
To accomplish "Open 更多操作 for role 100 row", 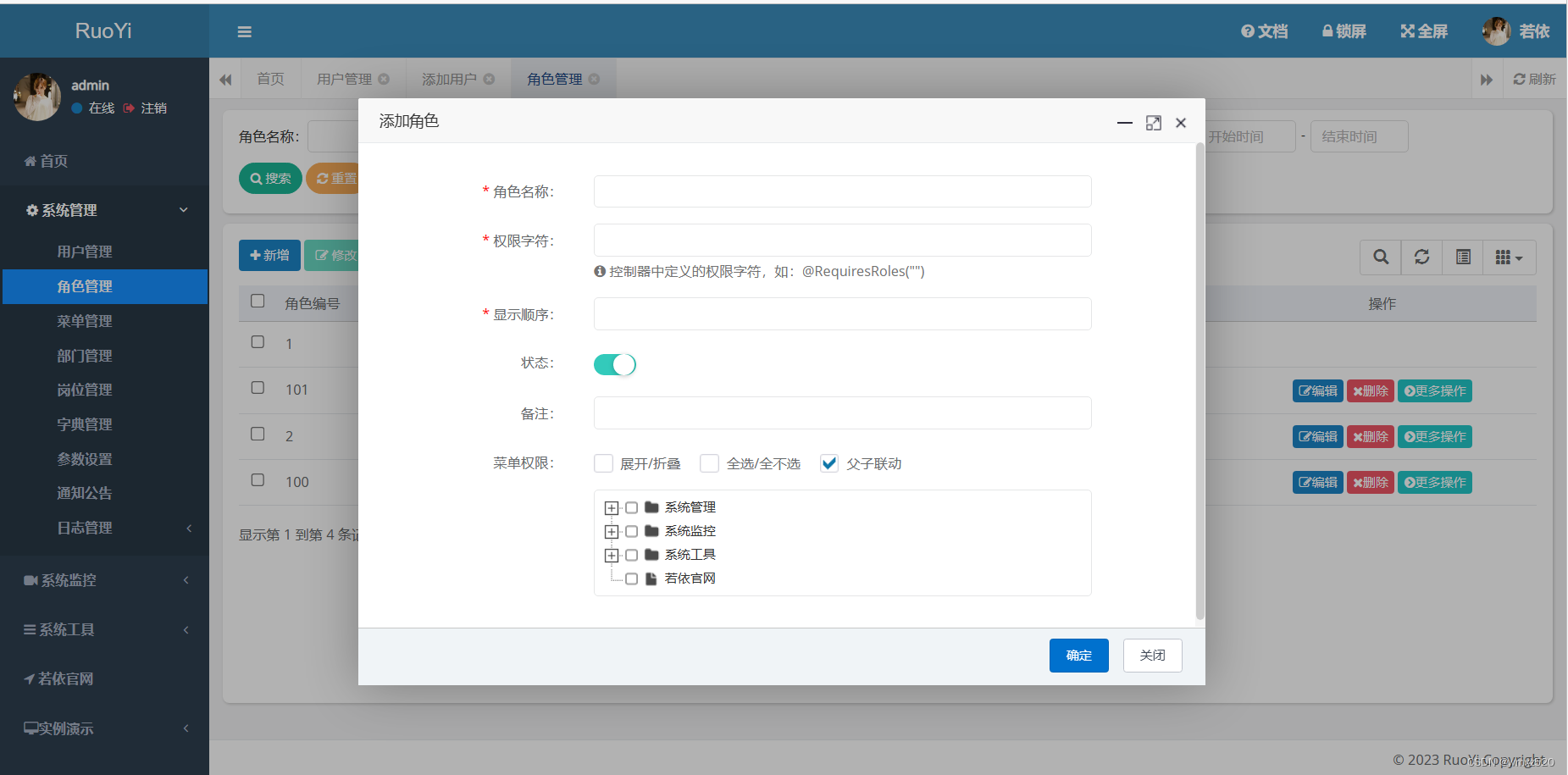I will coord(1434,482).
